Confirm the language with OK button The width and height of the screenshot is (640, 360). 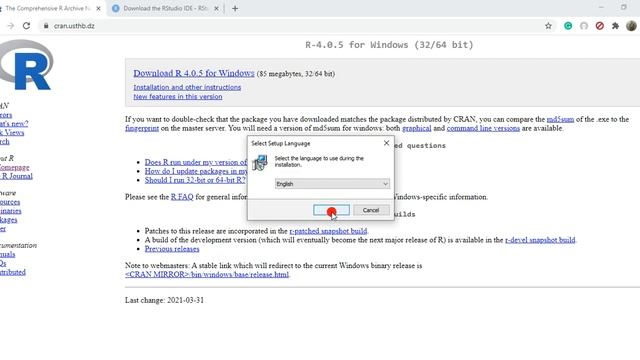pyautogui.click(x=331, y=210)
